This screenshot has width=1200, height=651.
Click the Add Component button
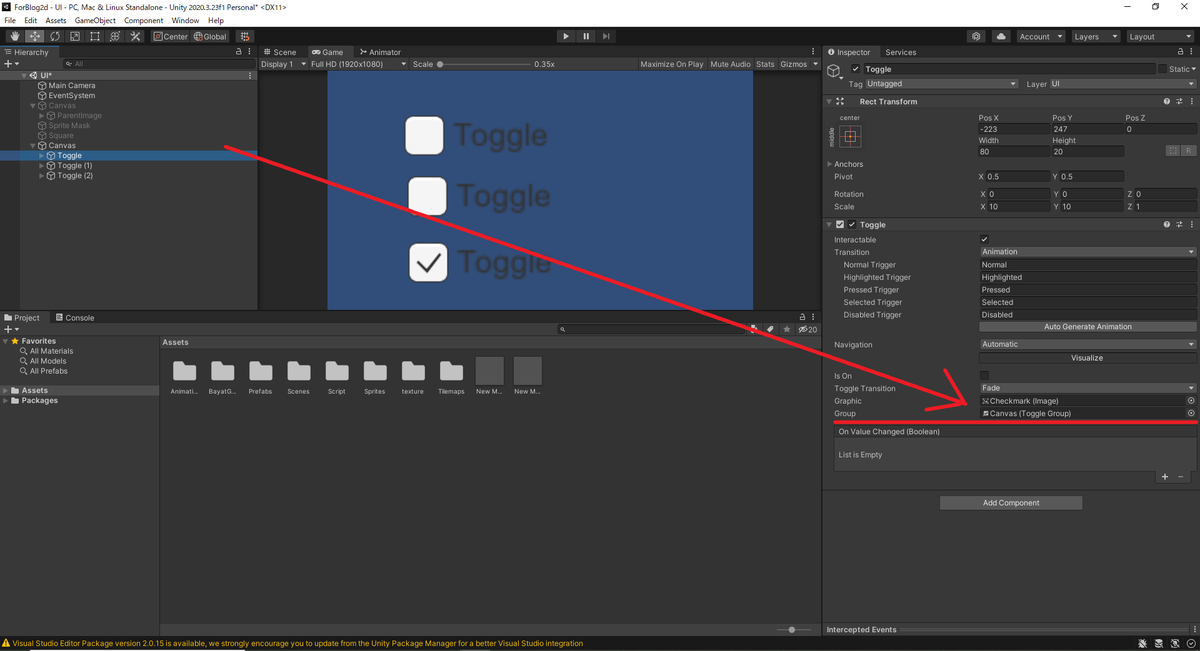(x=1010, y=502)
